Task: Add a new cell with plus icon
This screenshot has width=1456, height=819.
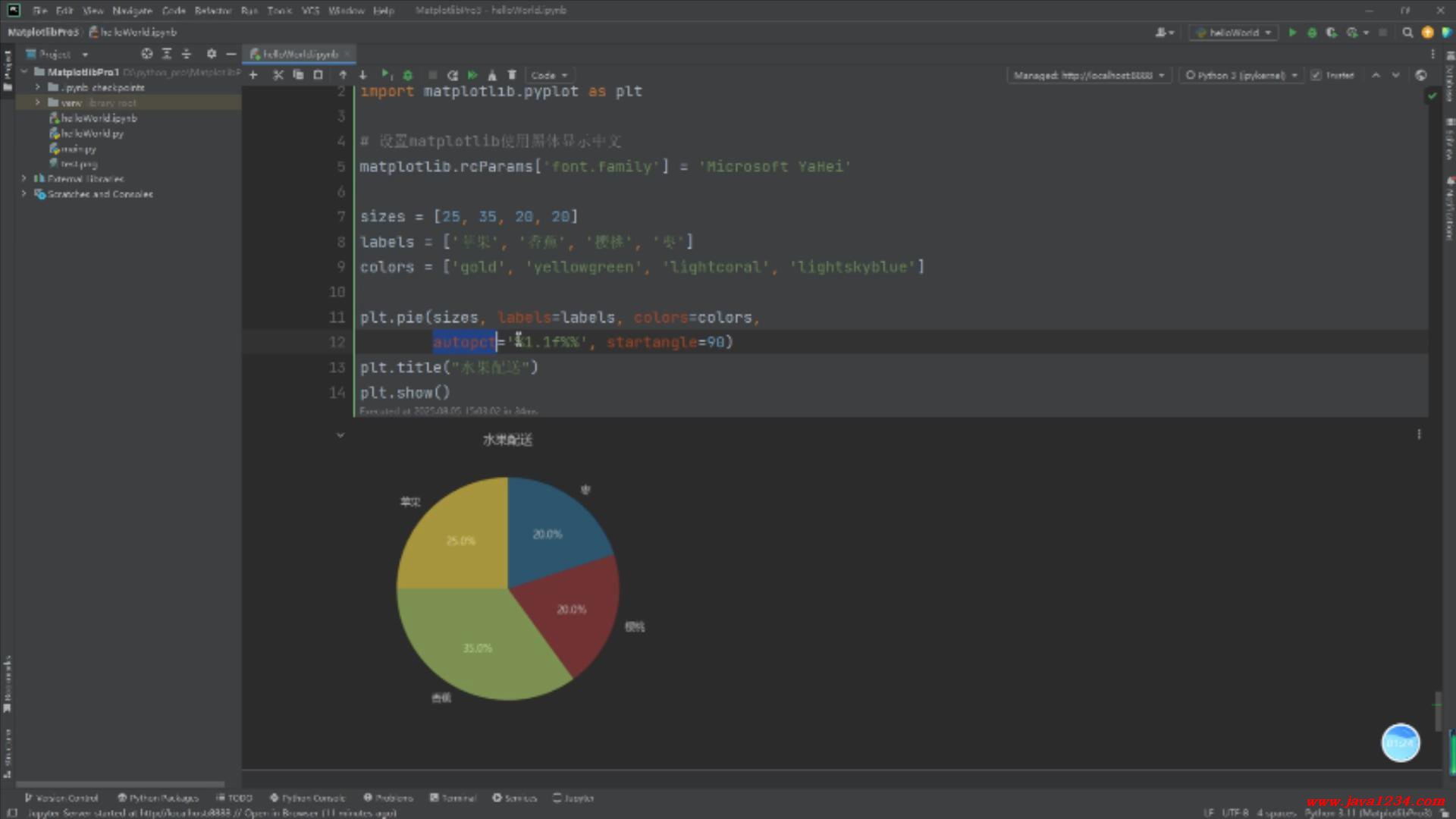Action: [x=253, y=75]
